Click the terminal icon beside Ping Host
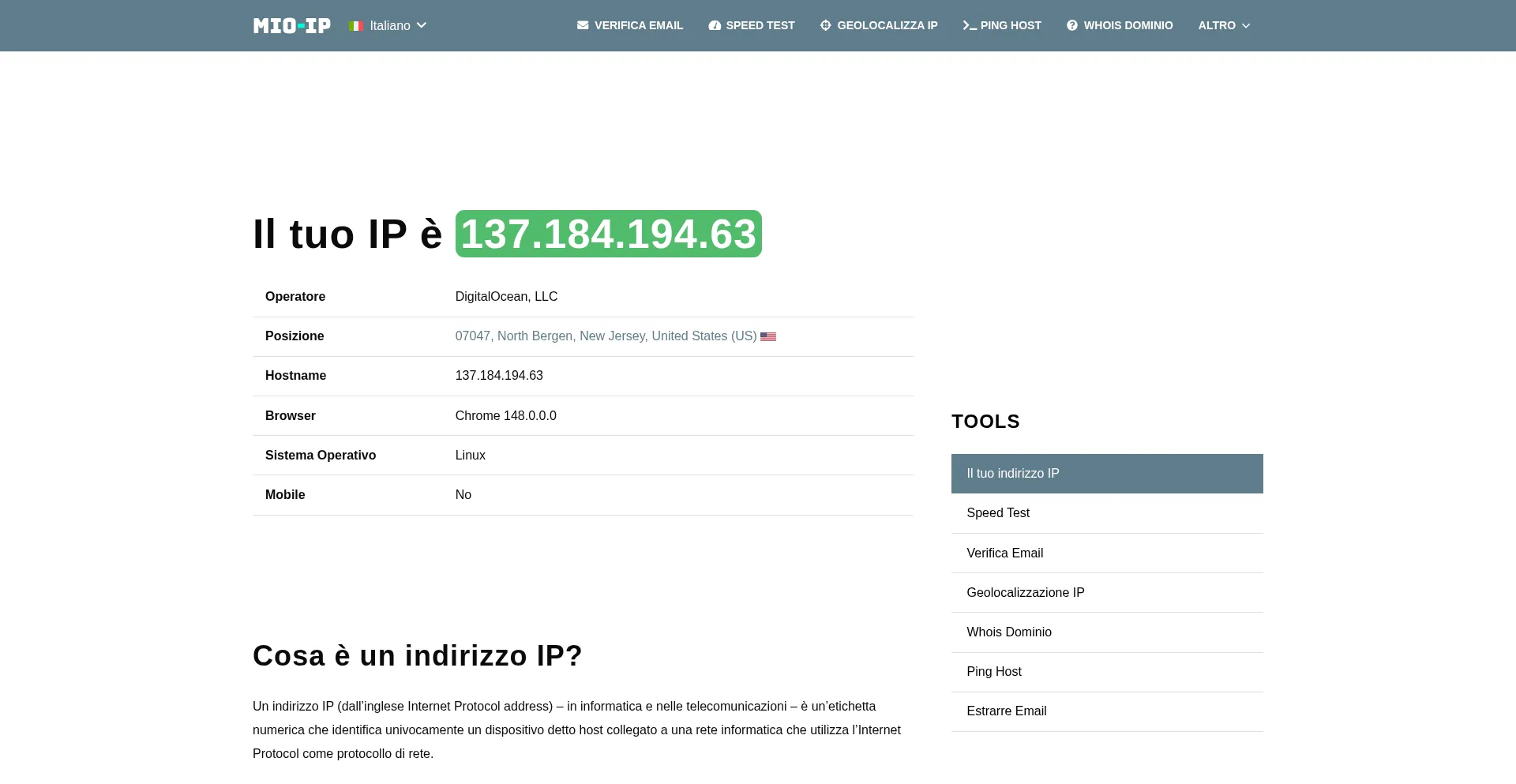 970,25
